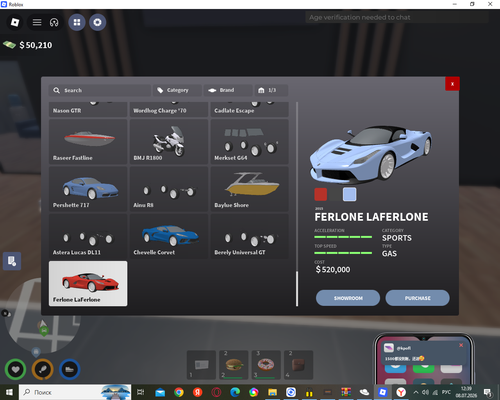This screenshot has width=500, height=400.
Task: Open the blue gear settings button
Action: point(97,22)
